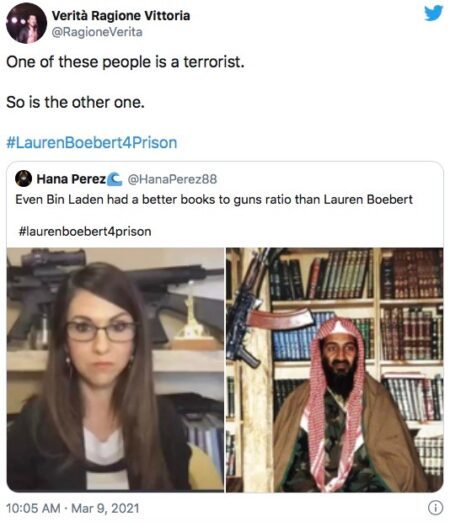The width and height of the screenshot is (450, 522).
Task: Click the wave emoji beside Hana Perez
Action: coord(115,179)
